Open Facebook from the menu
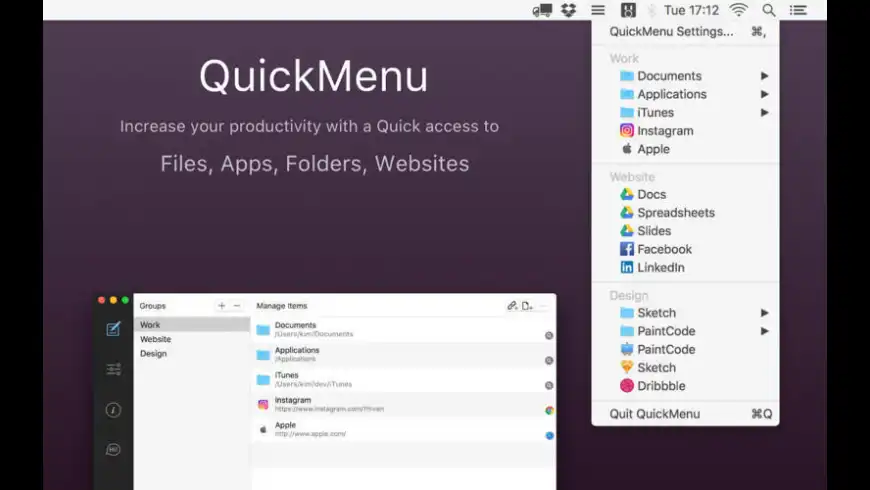Image resolution: width=870 pixels, height=490 pixels. coord(685,249)
